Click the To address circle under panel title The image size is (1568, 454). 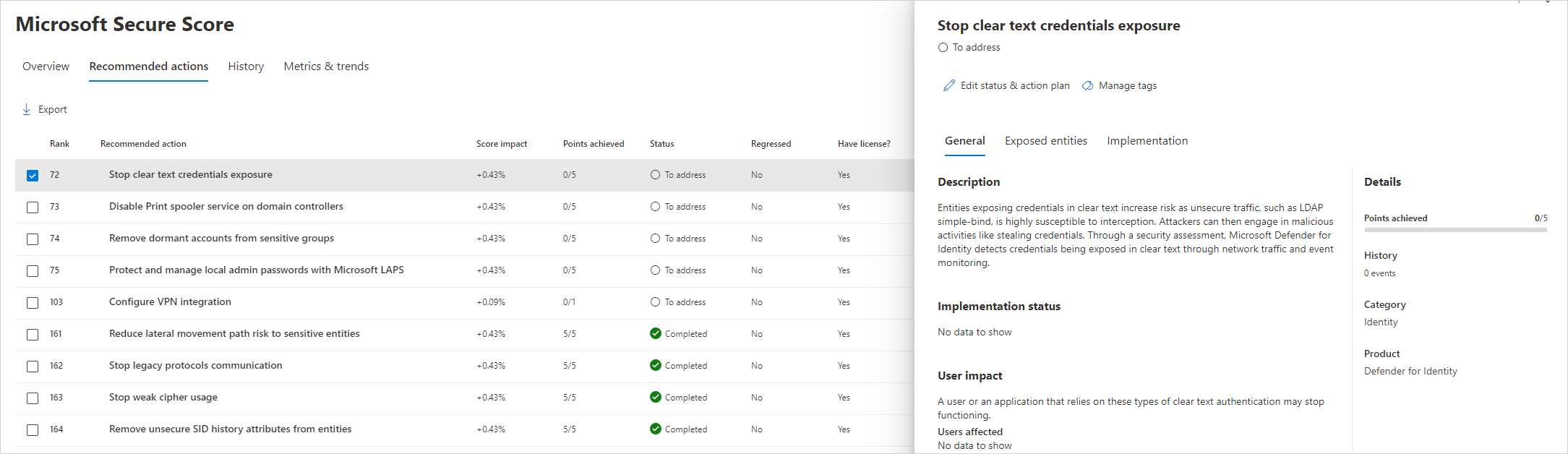pos(943,48)
